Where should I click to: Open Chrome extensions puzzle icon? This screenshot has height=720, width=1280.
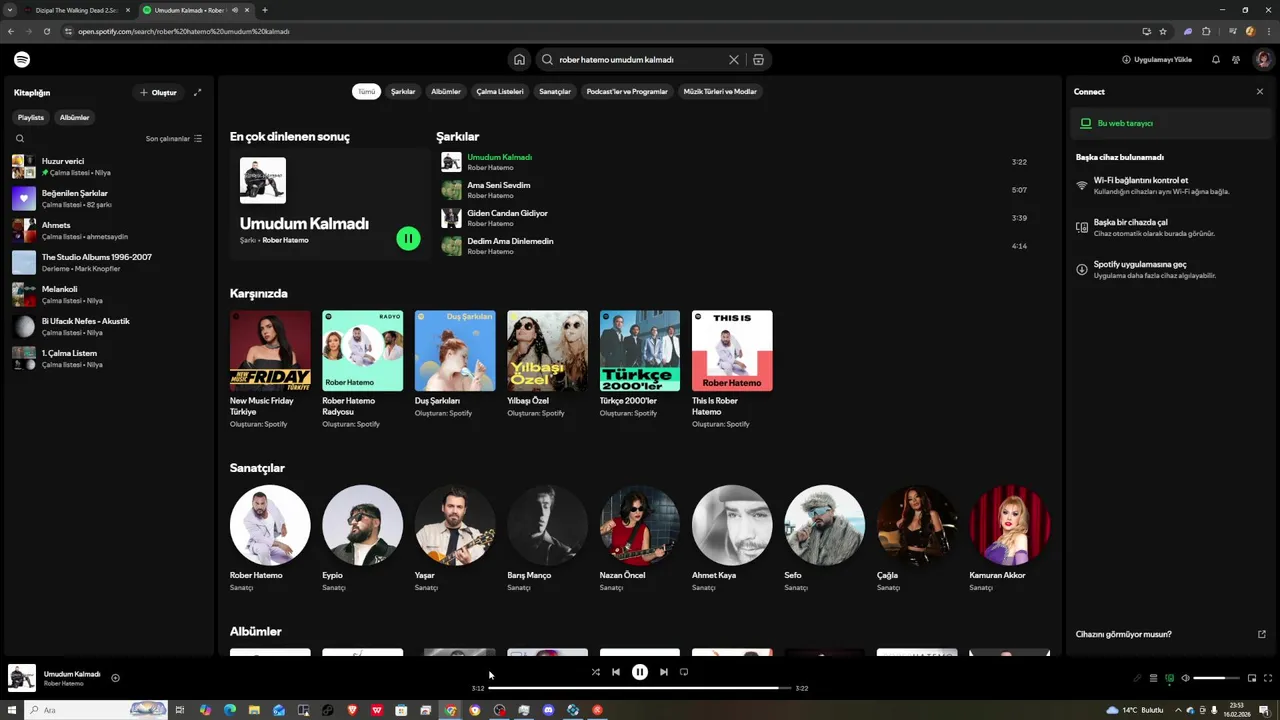(1206, 31)
